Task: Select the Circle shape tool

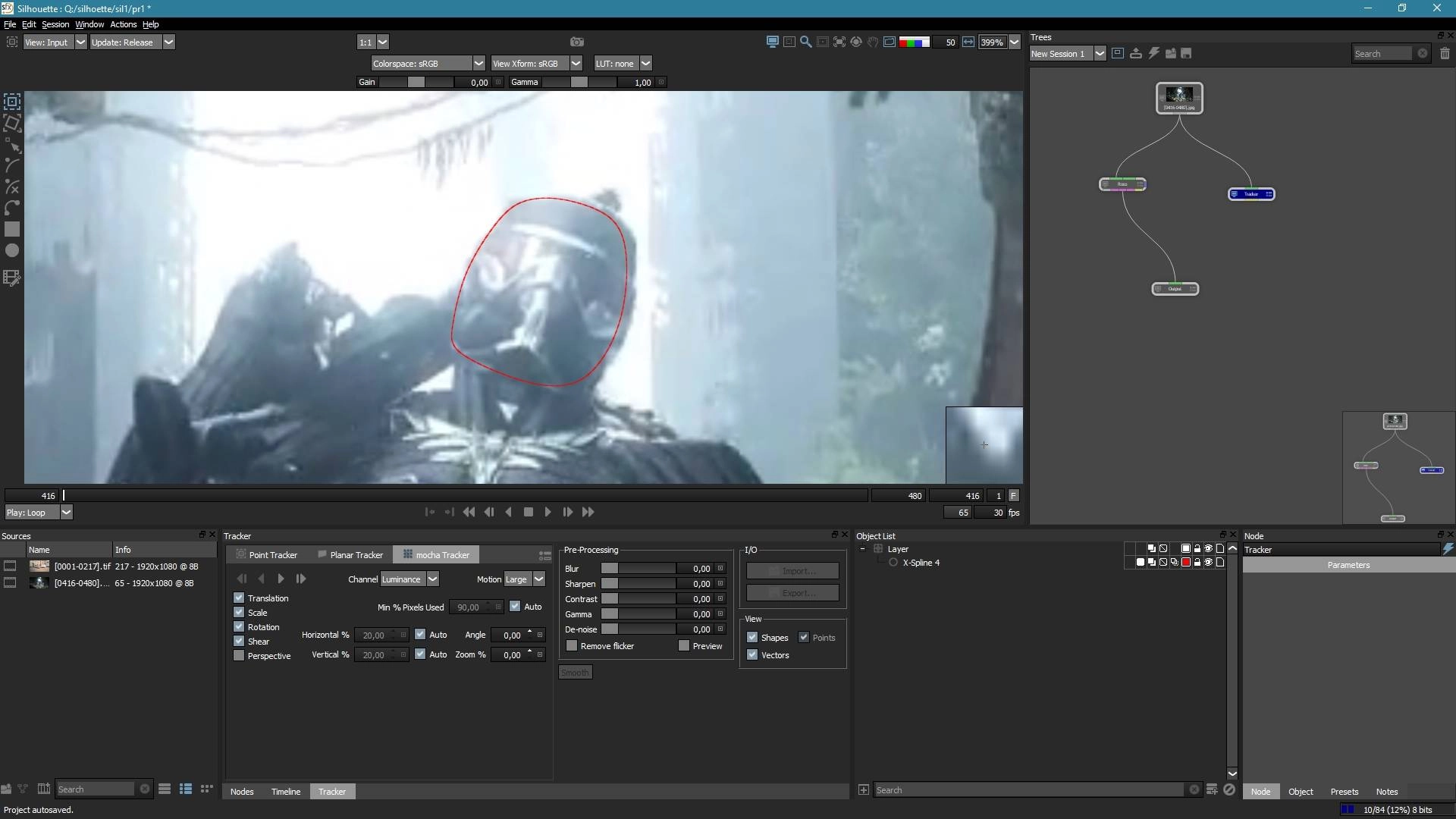Action: (x=12, y=250)
